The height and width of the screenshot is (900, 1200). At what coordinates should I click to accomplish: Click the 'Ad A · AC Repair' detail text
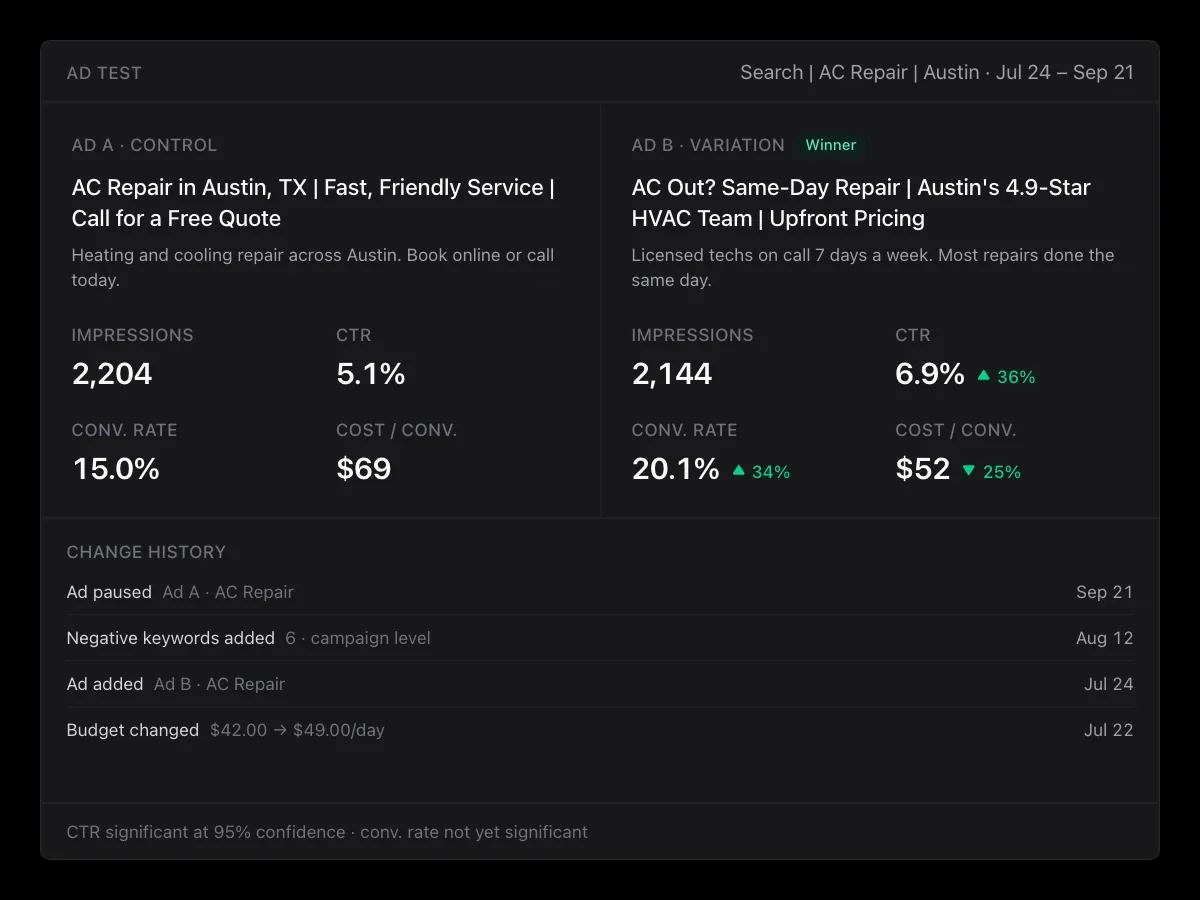[x=228, y=592]
